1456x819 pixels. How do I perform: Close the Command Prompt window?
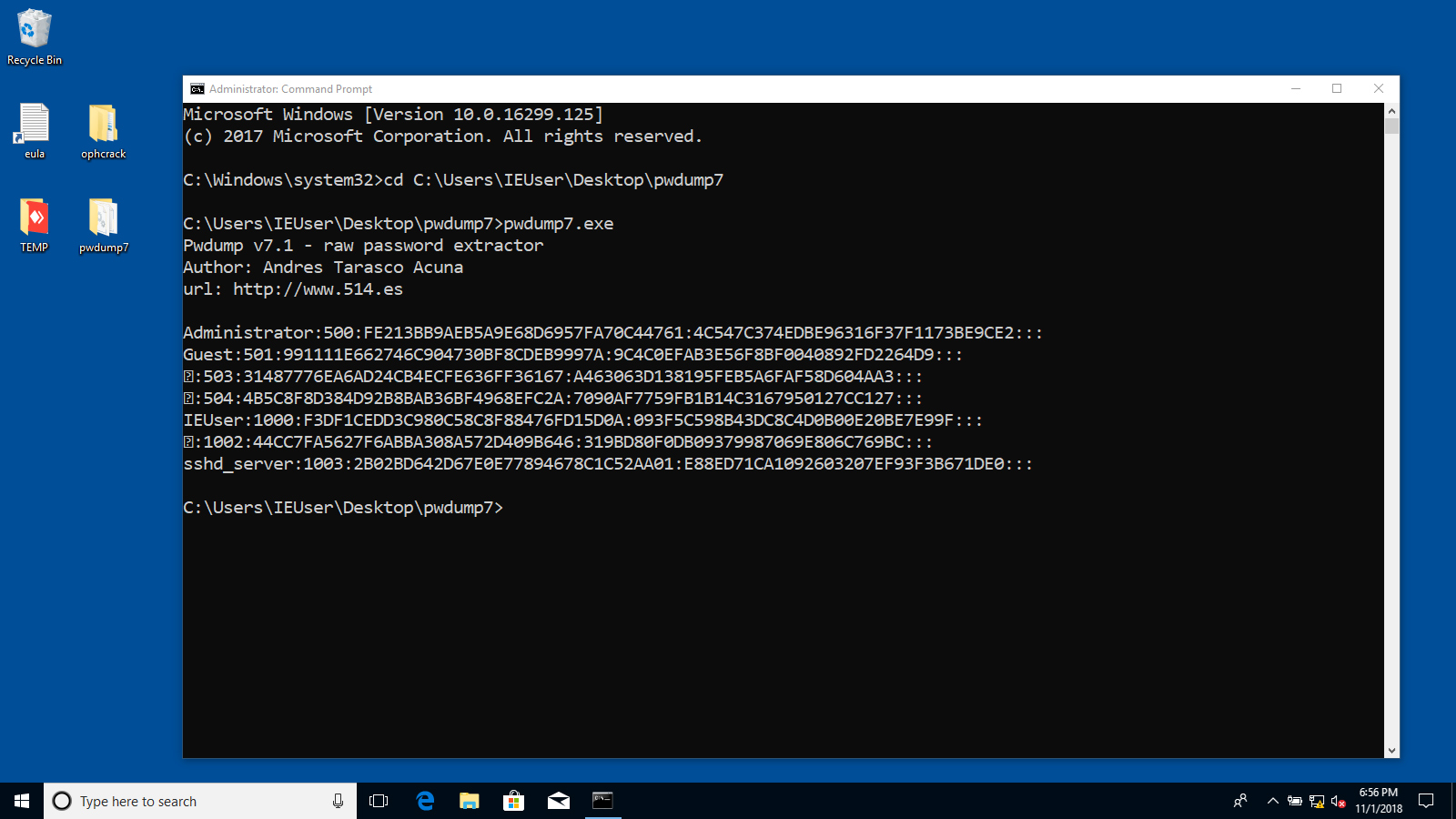(1379, 89)
